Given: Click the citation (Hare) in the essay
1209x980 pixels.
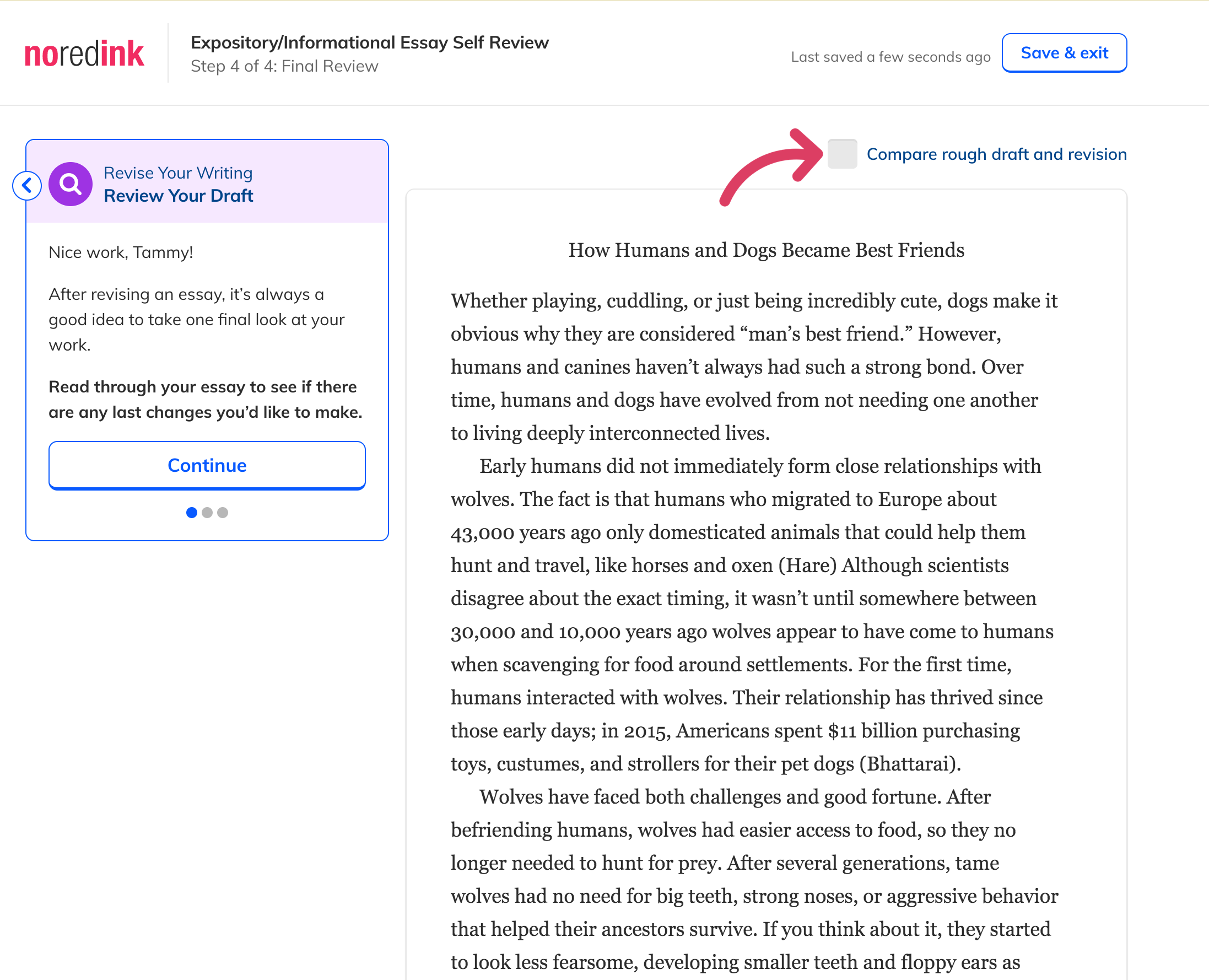Looking at the screenshot, I should click(x=807, y=566).
